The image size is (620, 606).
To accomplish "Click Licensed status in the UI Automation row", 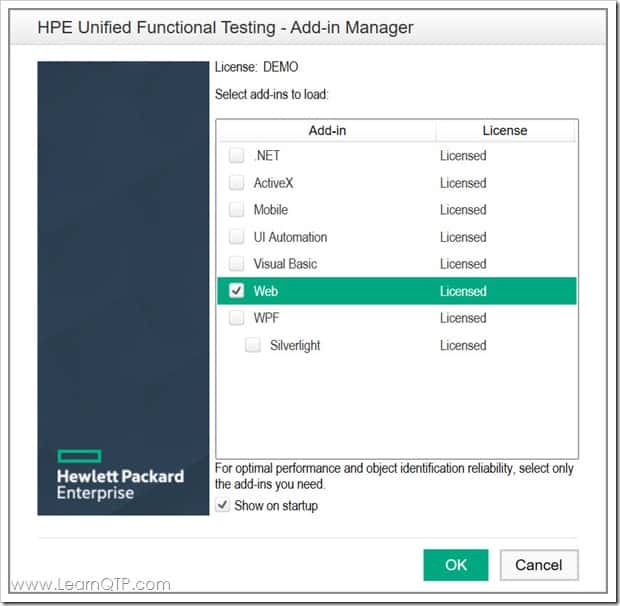I will click(x=463, y=237).
